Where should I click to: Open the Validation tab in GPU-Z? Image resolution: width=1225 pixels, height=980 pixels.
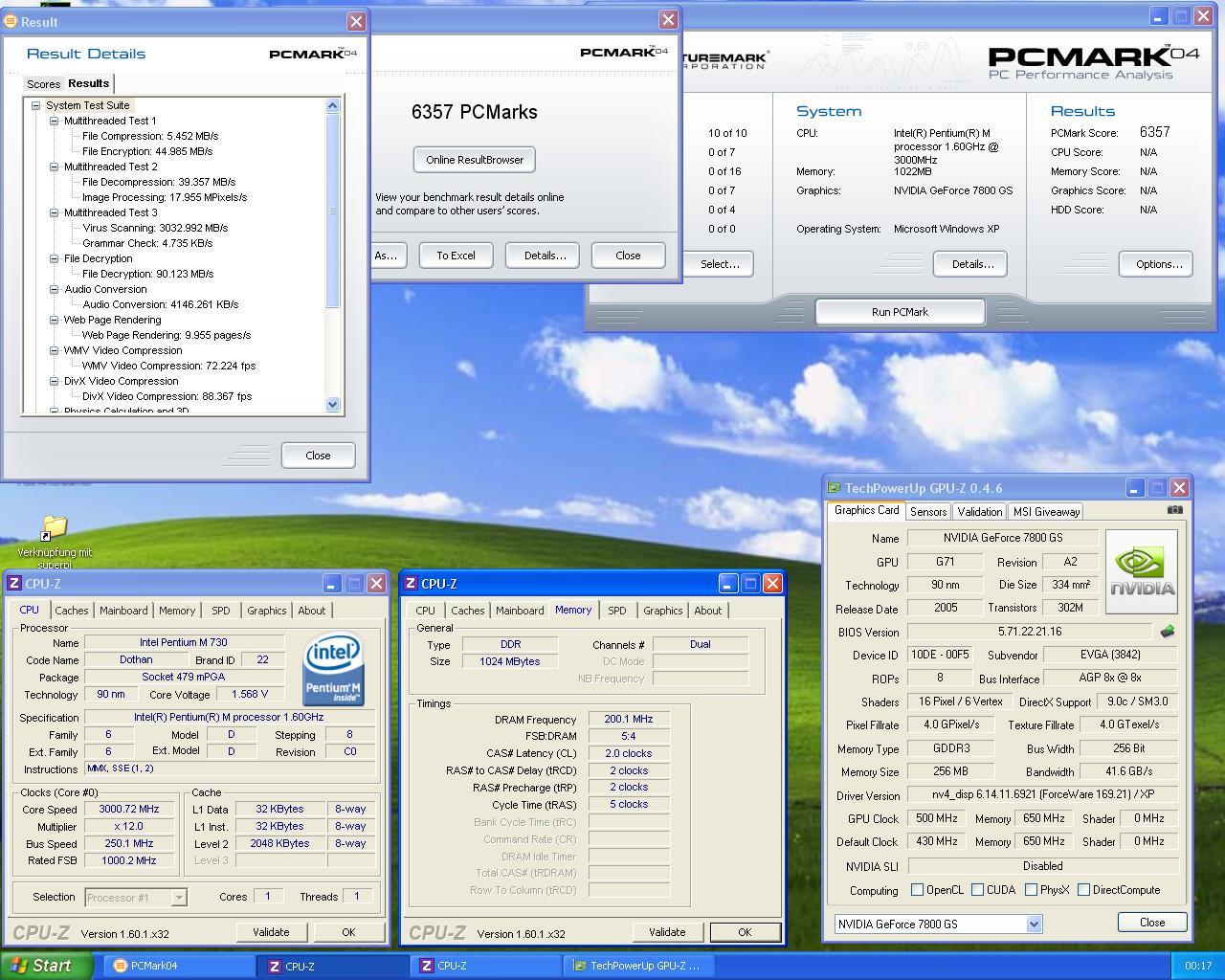tap(979, 512)
